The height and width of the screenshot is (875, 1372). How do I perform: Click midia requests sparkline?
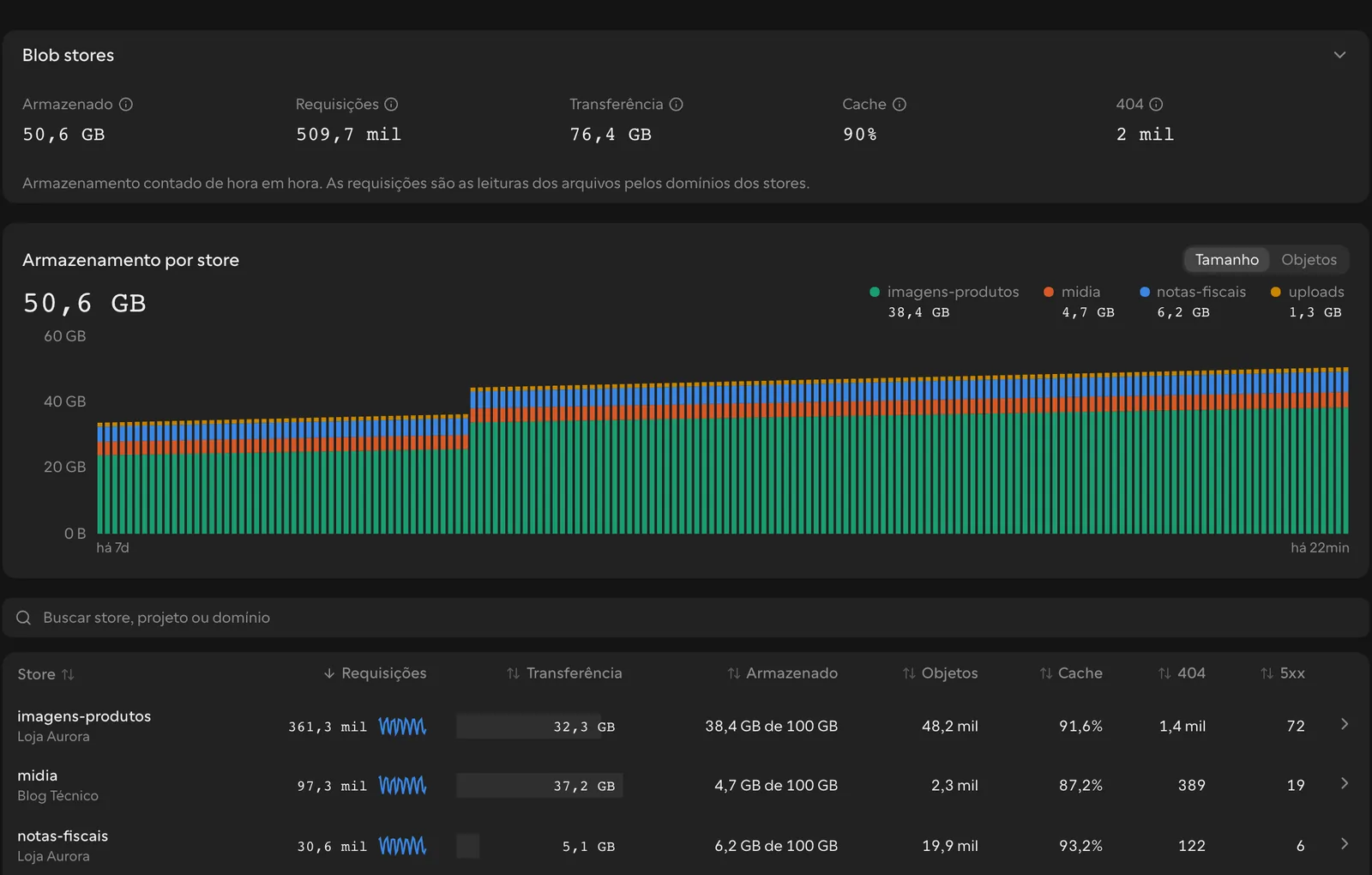(x=402, y=786)
